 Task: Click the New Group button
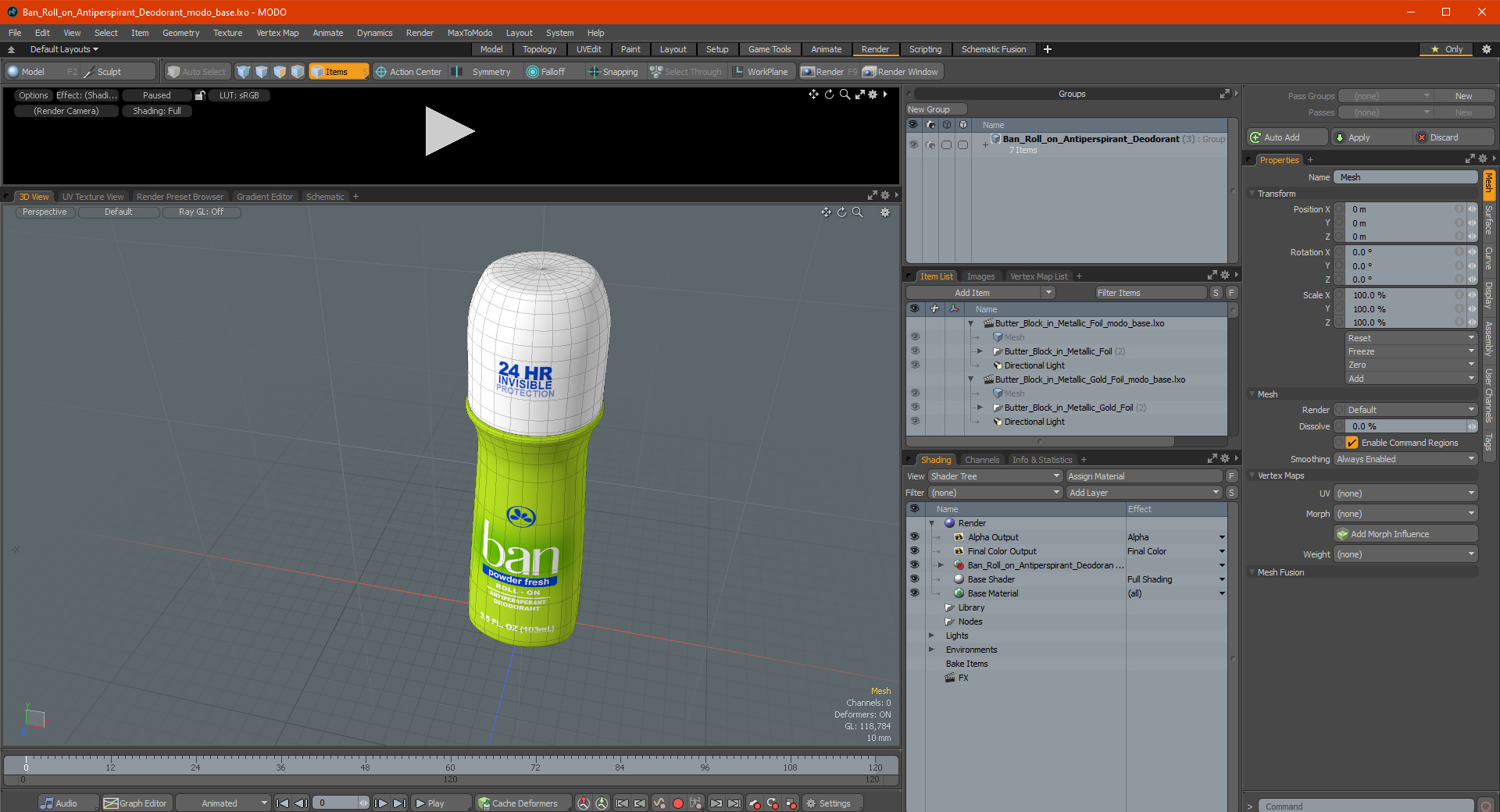[936, 109]
